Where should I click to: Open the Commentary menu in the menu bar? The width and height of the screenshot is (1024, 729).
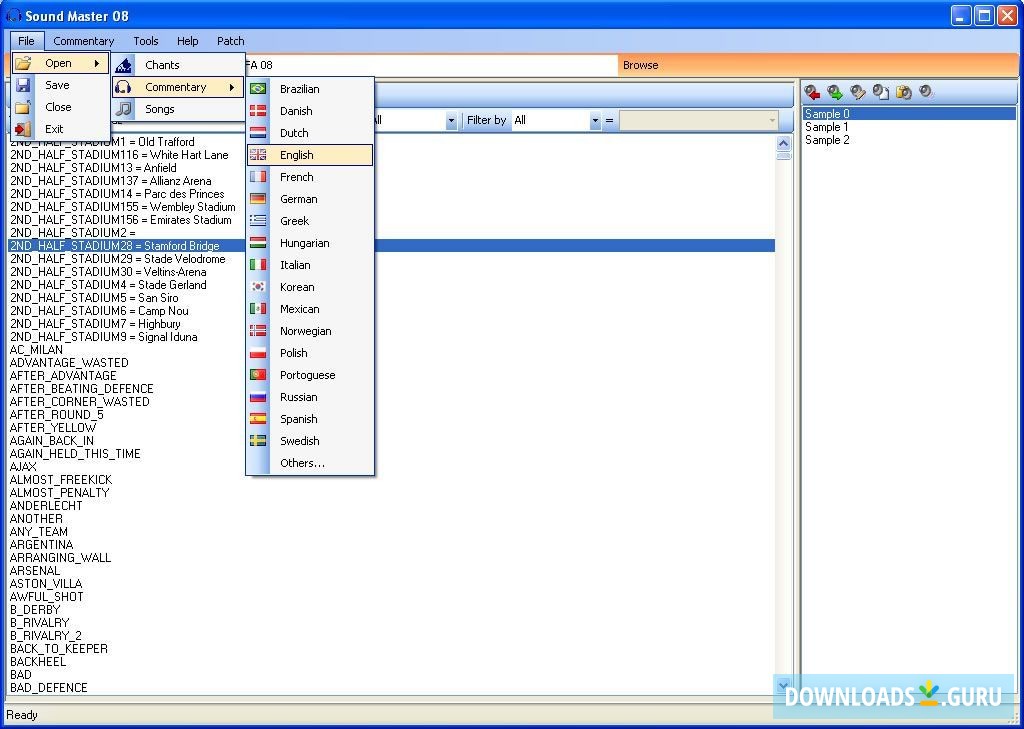point(84,40)
